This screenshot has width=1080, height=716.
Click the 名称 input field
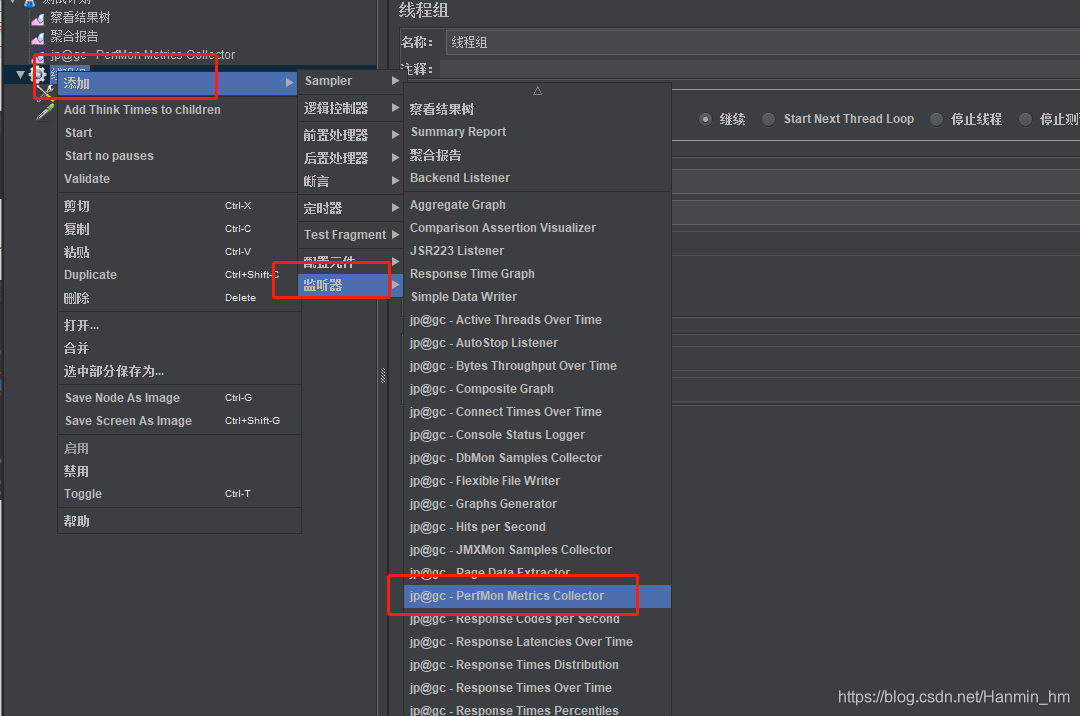762,43
